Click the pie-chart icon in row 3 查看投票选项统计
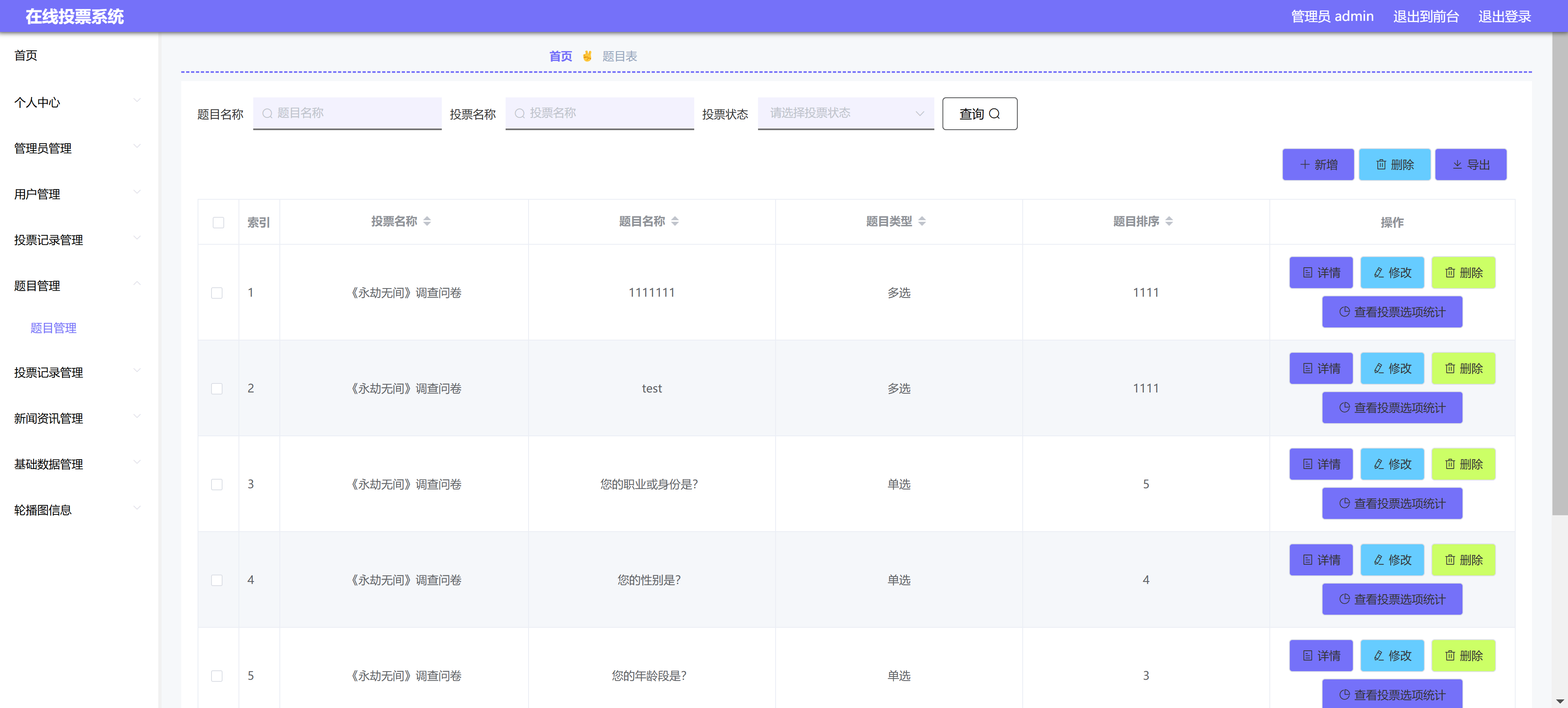Viewport: 1568px width, 708px height. pos(1344,503)
